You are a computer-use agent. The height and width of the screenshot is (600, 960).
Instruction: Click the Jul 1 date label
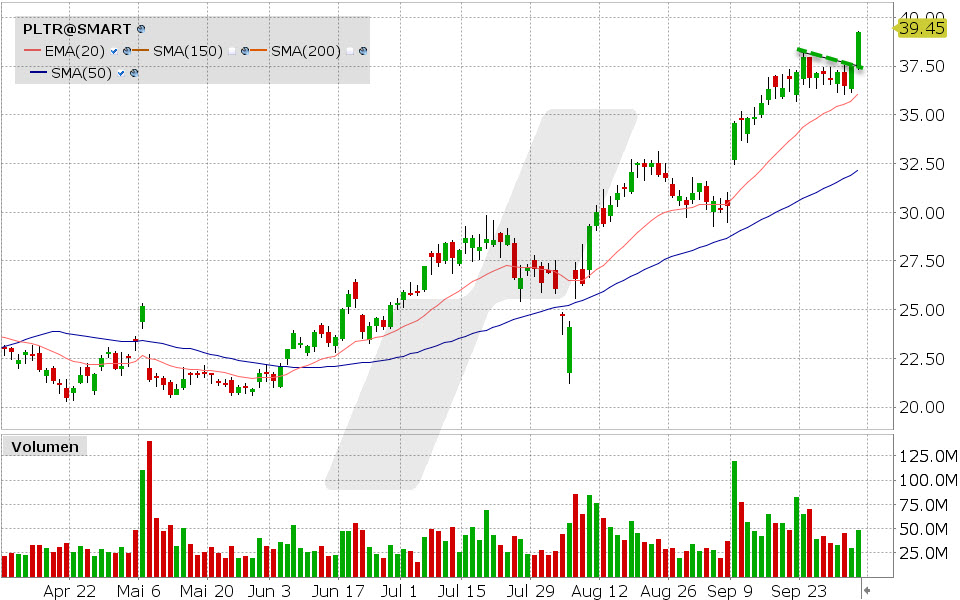click(399, 591)
